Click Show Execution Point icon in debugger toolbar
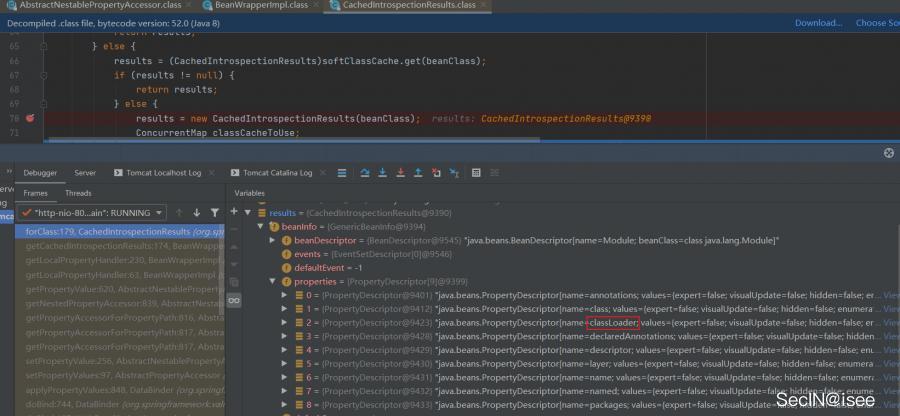This screenshot has height=416, width=900. click(x=342, y=173)
